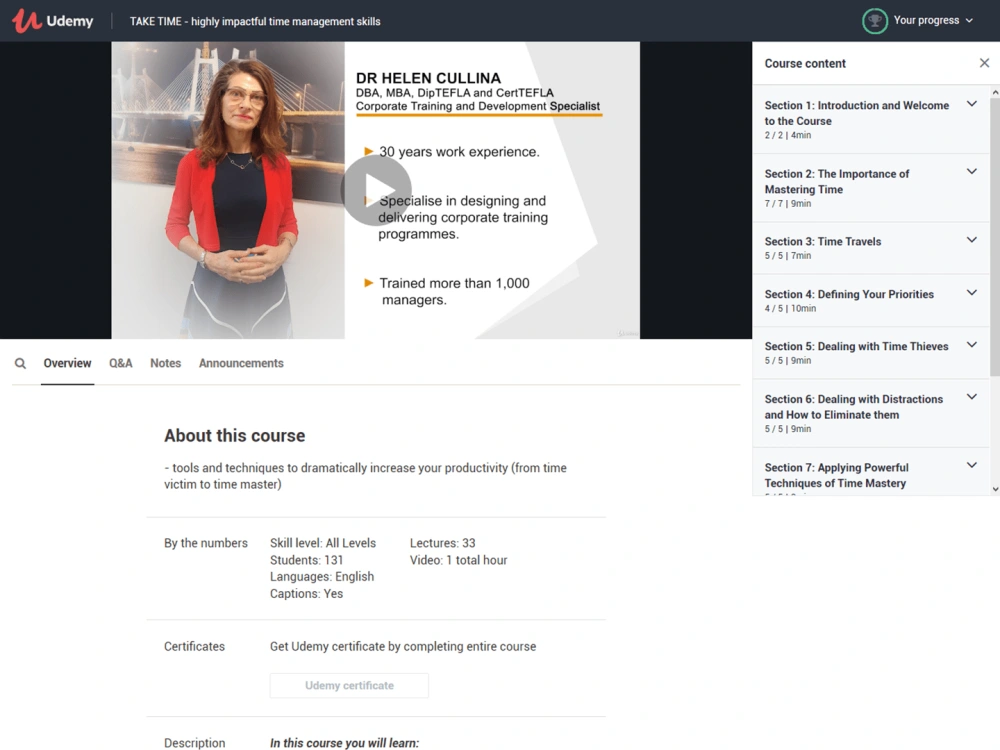
Task: Open Section 2: The Importance of Mastering Time
Action: 871,188
